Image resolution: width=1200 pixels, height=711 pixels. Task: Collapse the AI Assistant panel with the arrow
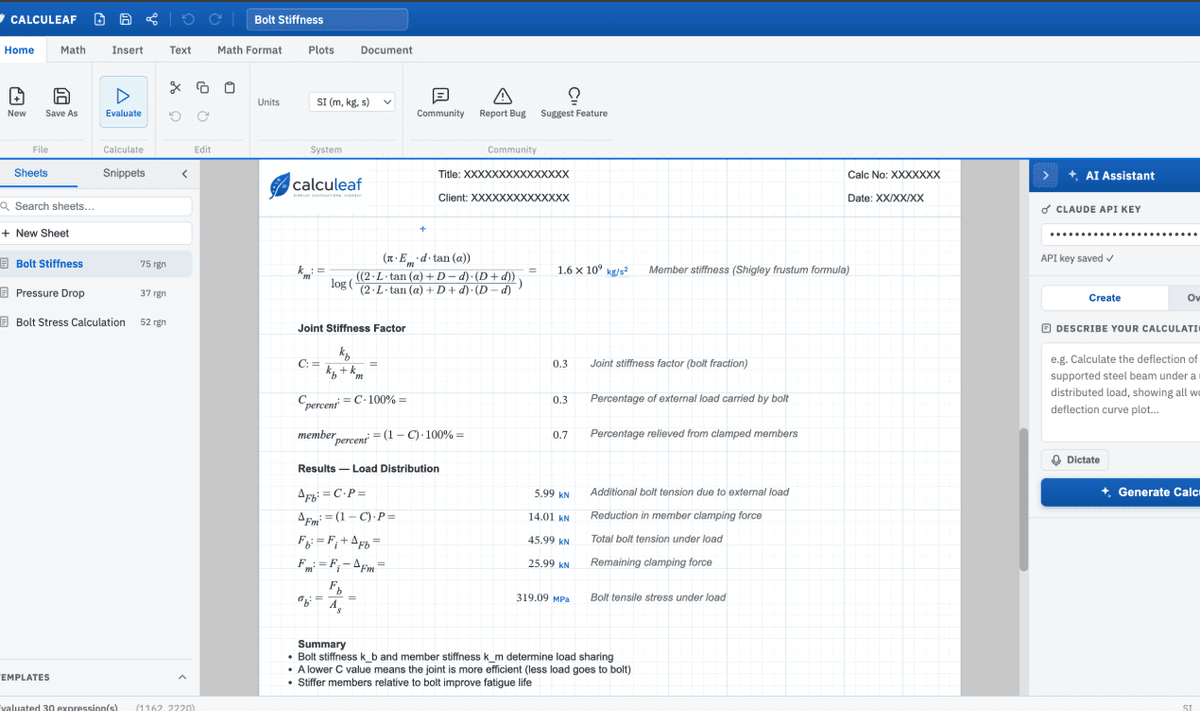1045,175
